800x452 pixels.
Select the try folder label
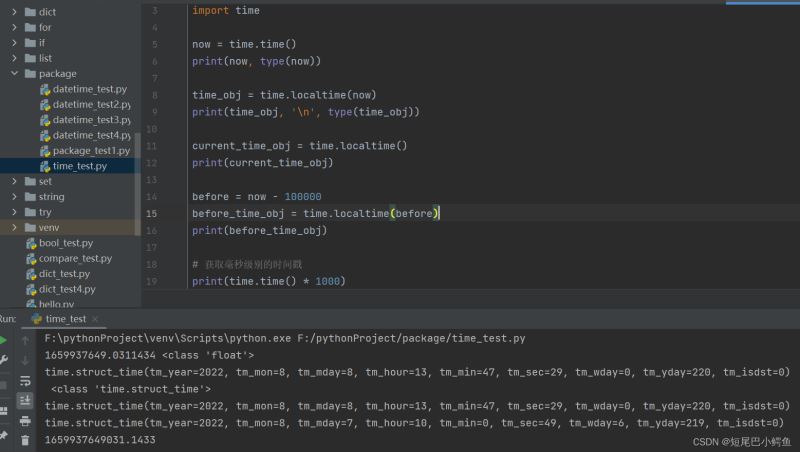point(45,212)
